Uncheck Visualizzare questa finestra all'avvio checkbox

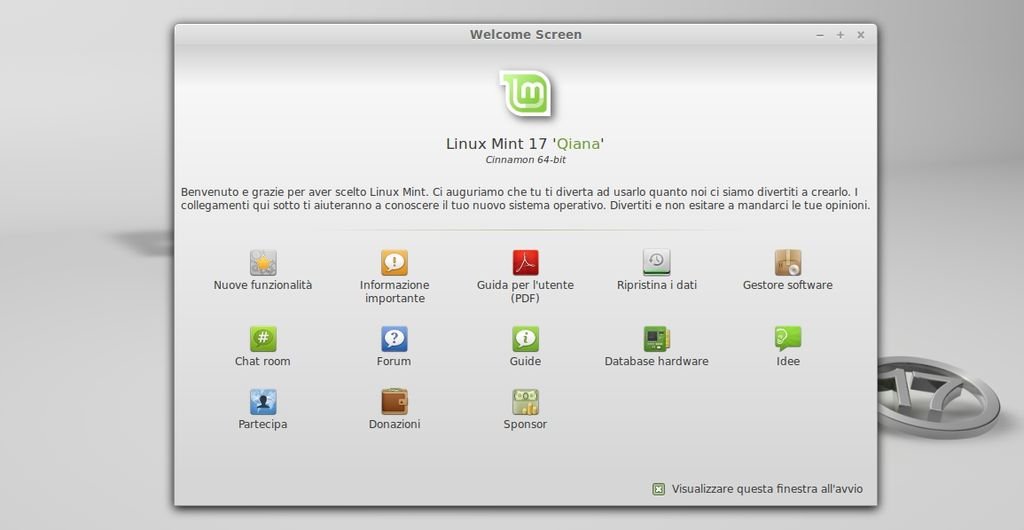[x=658, y=489]
